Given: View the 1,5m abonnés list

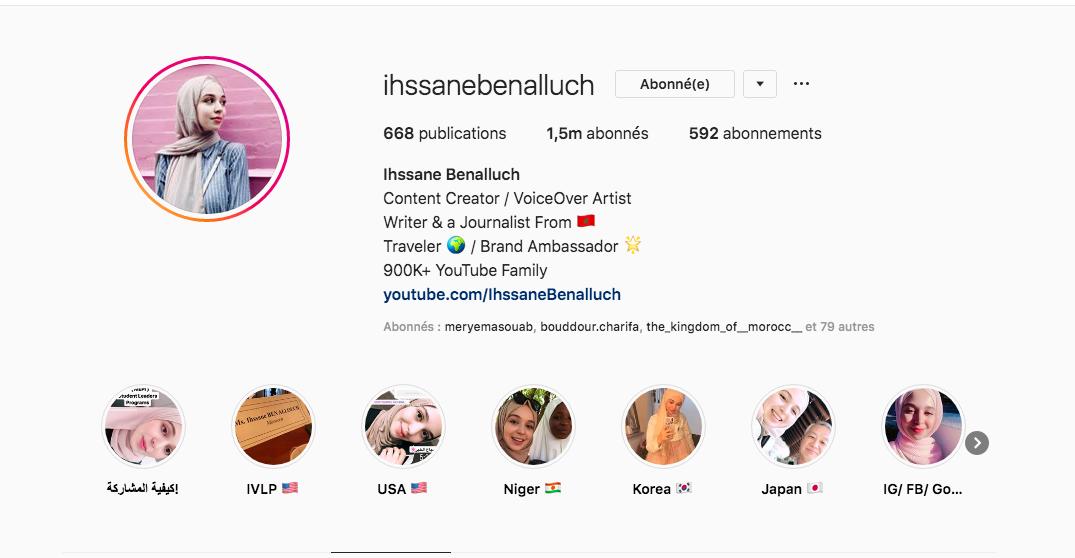Looking at the screenshot, I should click(x=597, y=134).
